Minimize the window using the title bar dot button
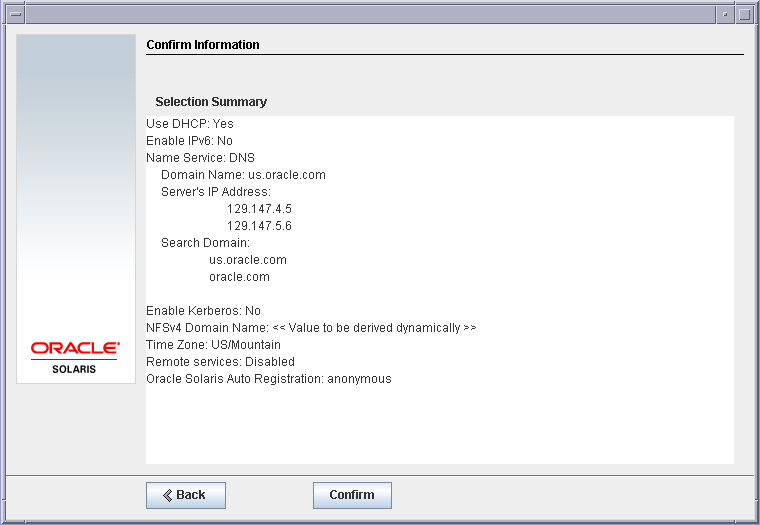 (725, 14)
